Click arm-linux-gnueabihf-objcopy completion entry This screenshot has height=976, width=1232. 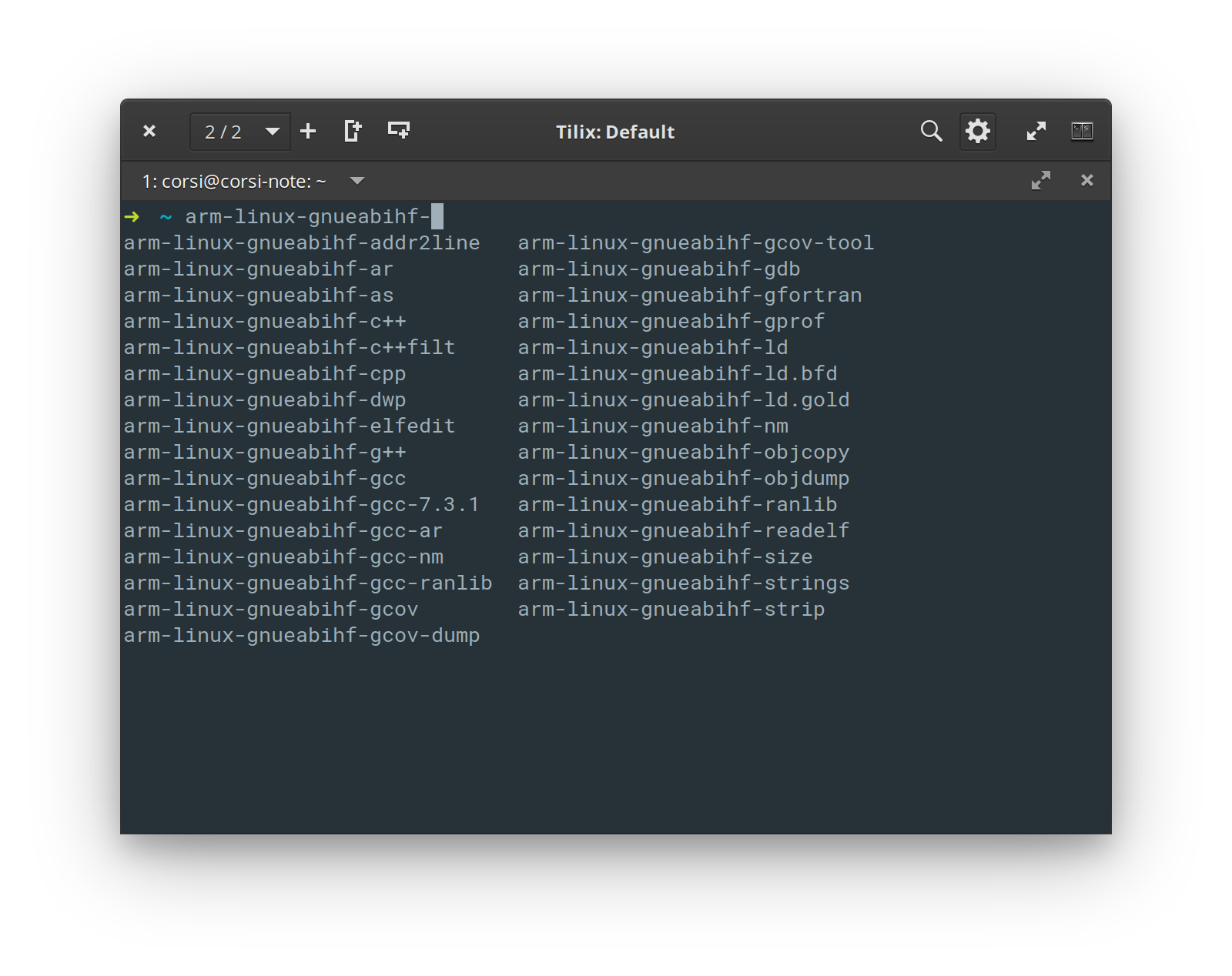pyautogui.click(x=684, y=453)
